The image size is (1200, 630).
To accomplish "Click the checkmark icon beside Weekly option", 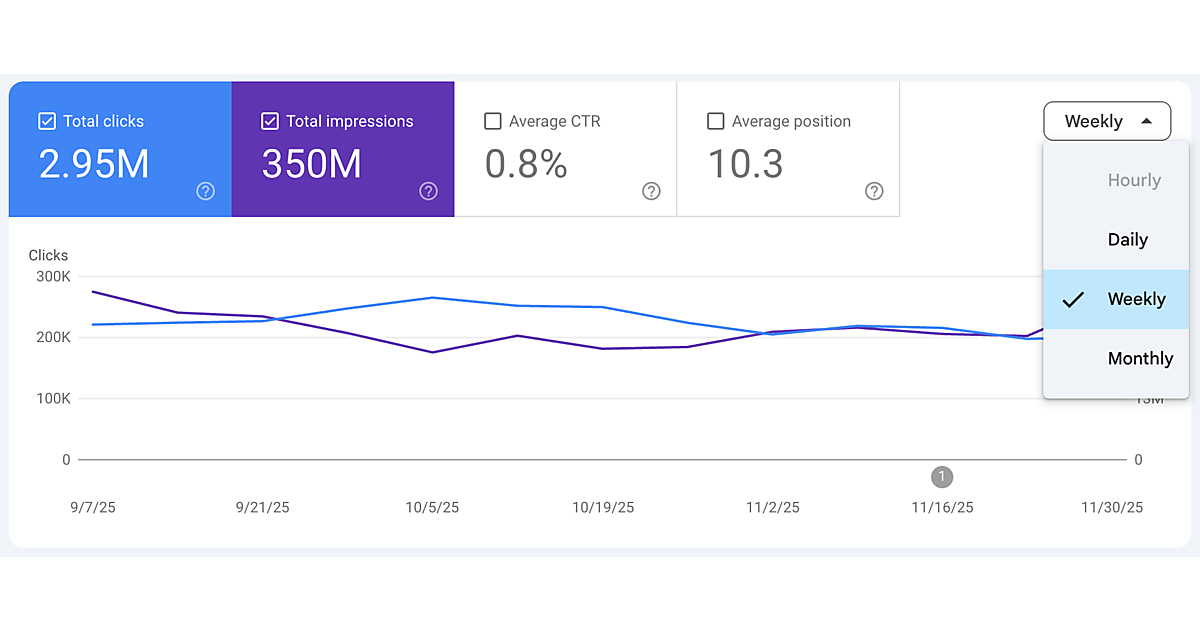I will pos(1073,299).
